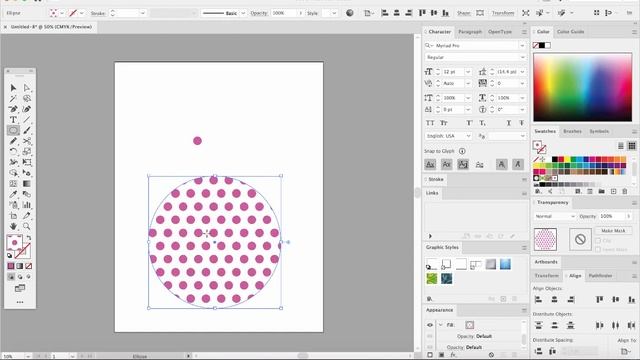Click the Fill color box in toolbox
The width and height of the screenshot is (640, 360).
[x=15, y=242]
